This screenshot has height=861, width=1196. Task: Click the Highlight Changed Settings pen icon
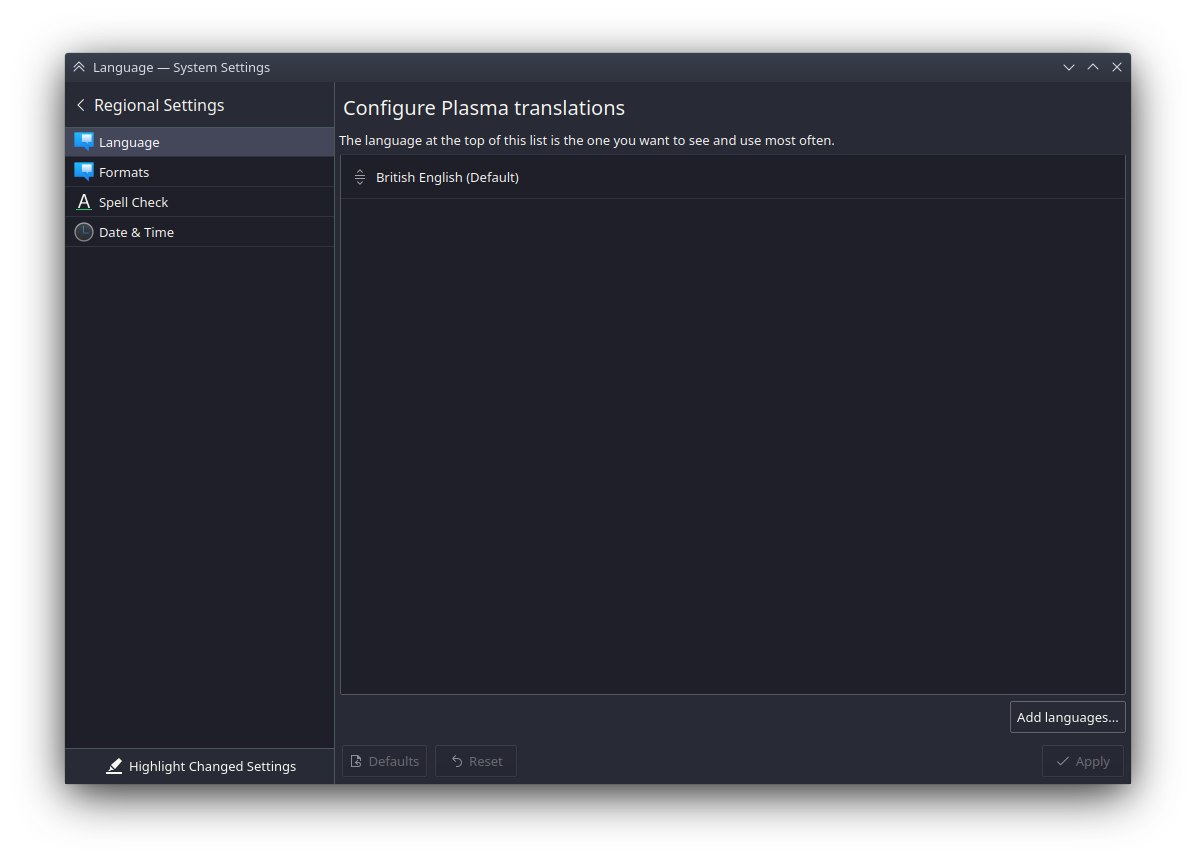point(114,766)
